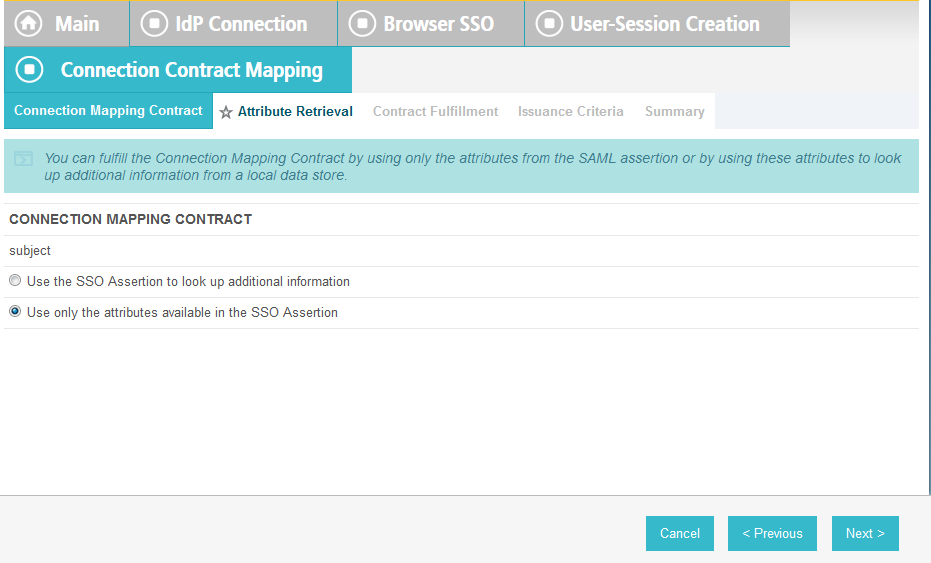The image size is (931, 563).
Task: Click the User-Session Creation circle step icon
Action: coord(549,24)
